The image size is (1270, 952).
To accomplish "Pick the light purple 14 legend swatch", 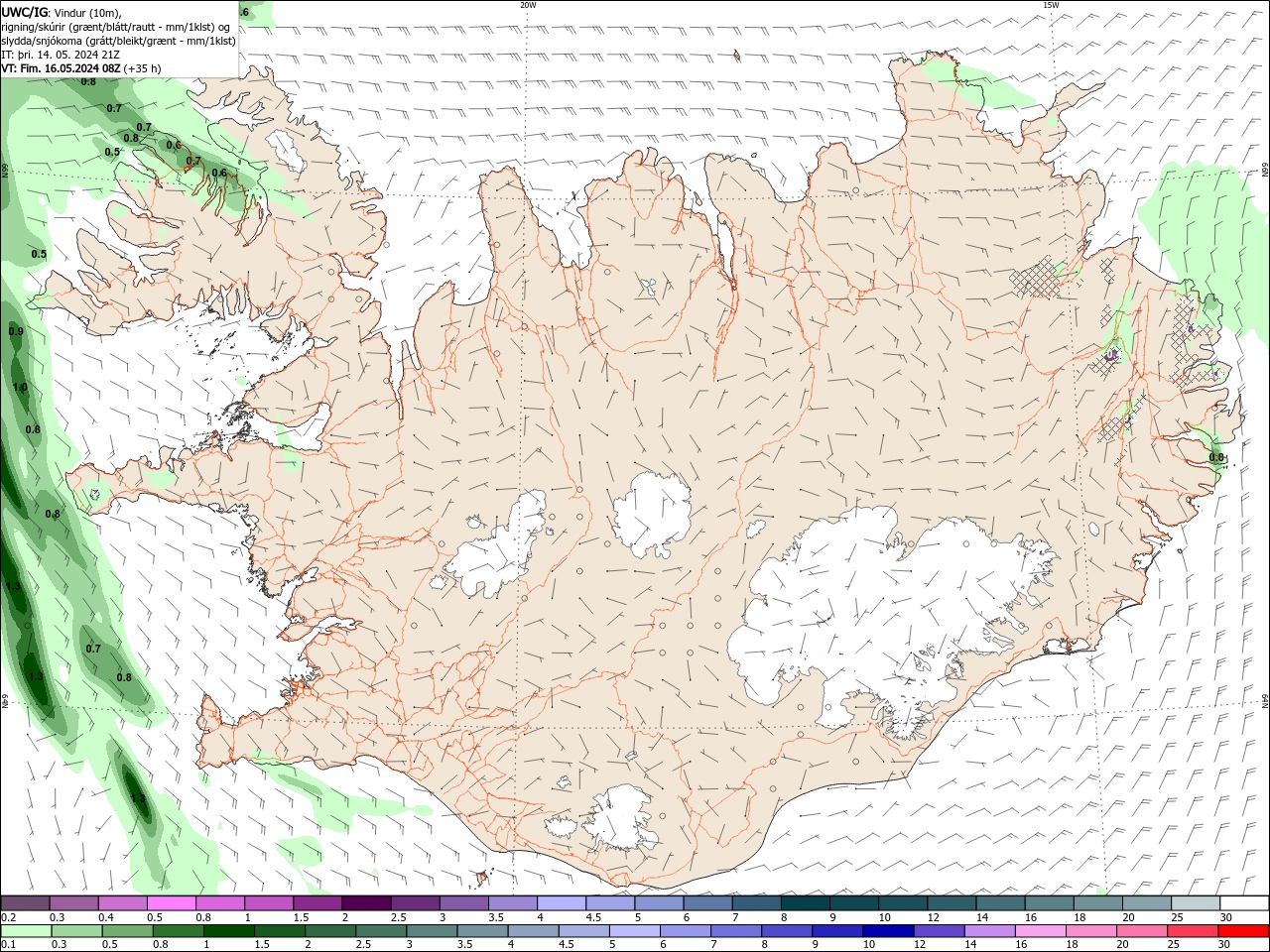I will pyautogui.click(x=990, y=931).
